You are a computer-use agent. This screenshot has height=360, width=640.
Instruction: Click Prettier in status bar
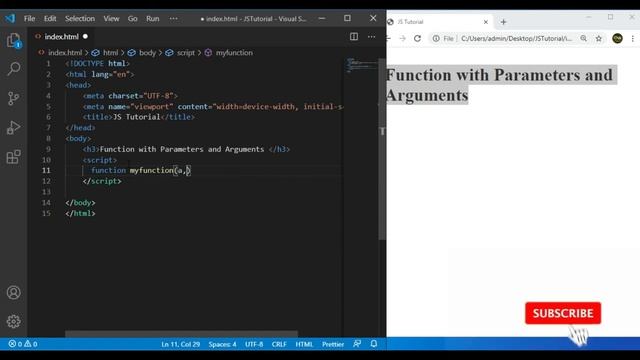pyautogui.click(x=333, y=344)
